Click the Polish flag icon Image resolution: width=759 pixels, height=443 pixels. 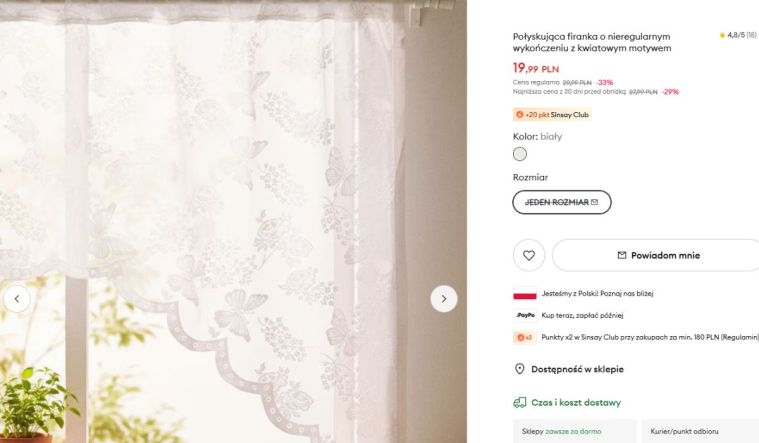(x=525, y=293)
